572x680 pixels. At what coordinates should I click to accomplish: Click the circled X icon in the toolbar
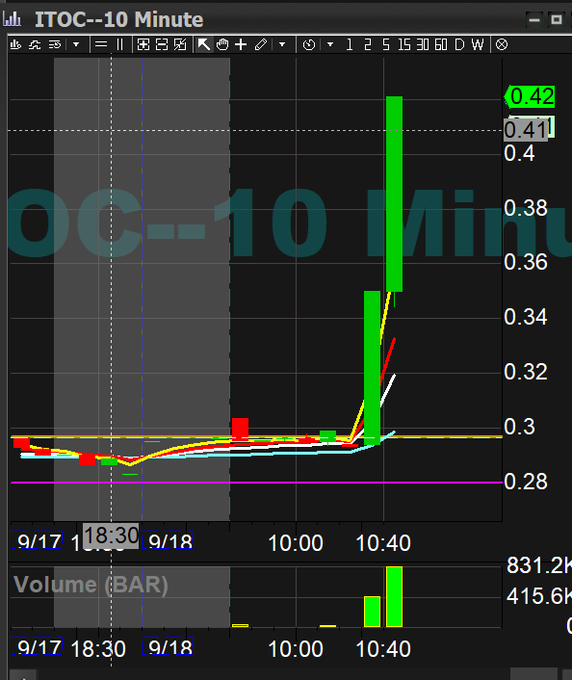pos(502,44)
